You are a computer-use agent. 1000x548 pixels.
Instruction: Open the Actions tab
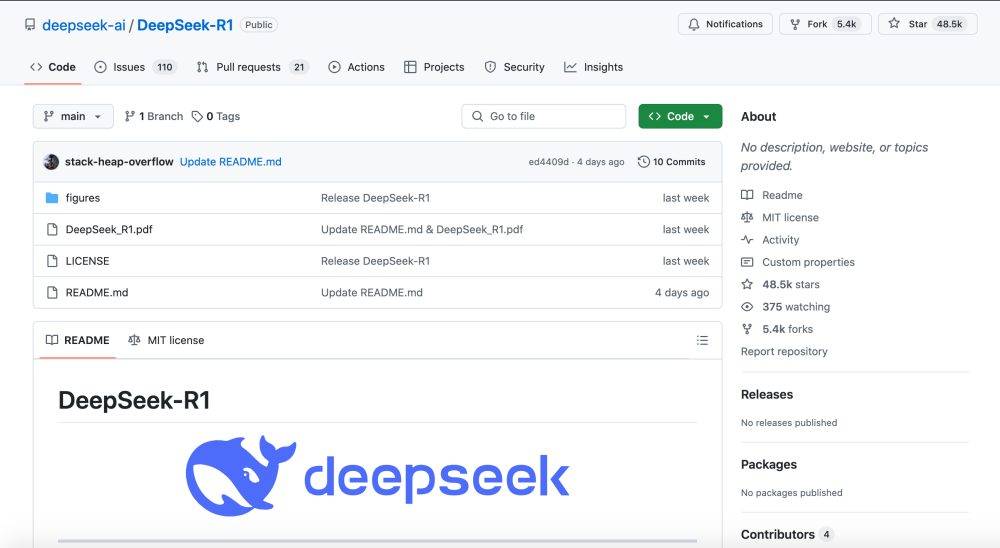tap(357, 67)
